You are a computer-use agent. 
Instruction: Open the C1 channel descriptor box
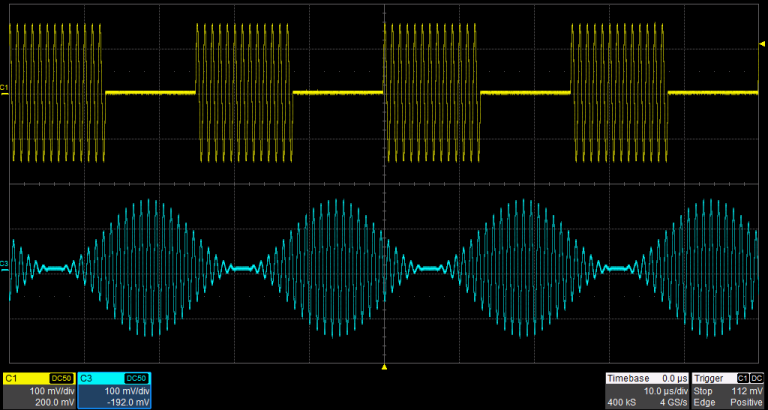pyautogui.click(x=38, y=390)
